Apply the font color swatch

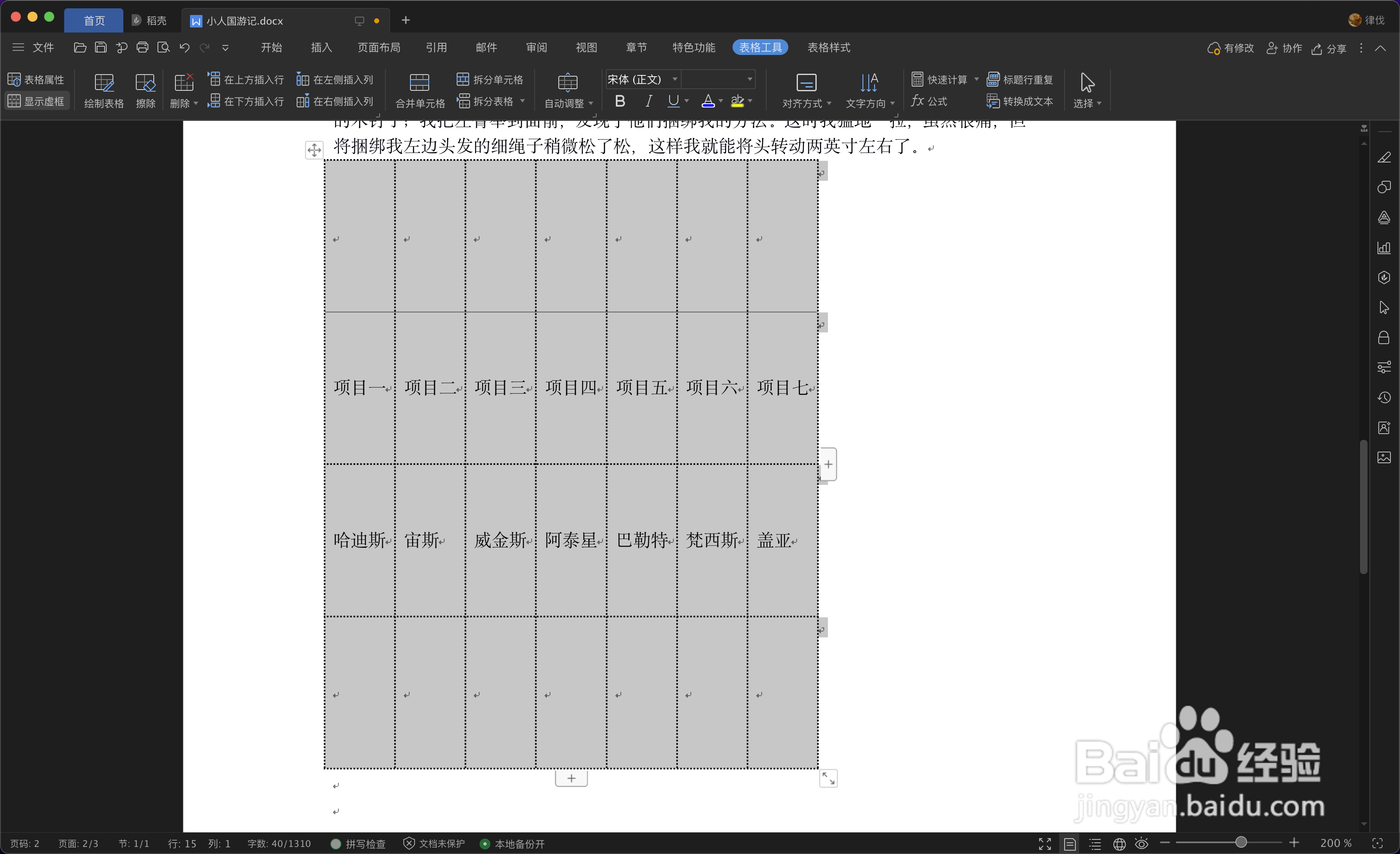[x=708, y=101]
